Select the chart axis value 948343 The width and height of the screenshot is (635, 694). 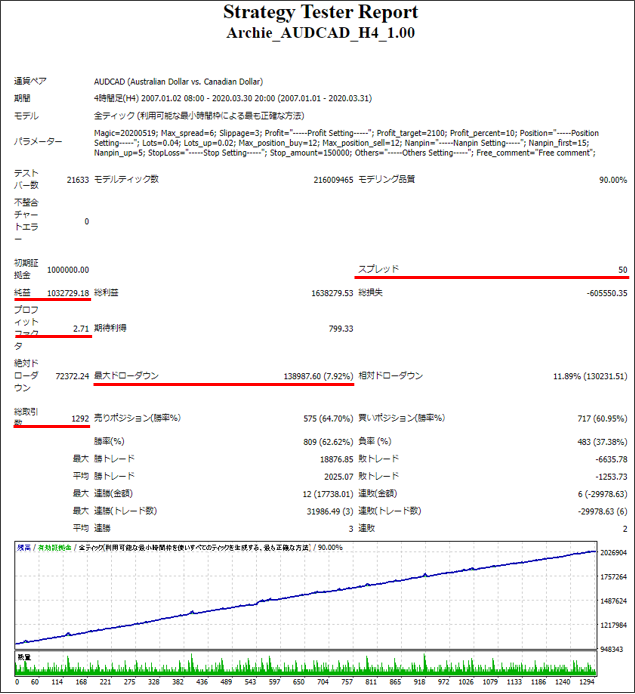[611, 649]
